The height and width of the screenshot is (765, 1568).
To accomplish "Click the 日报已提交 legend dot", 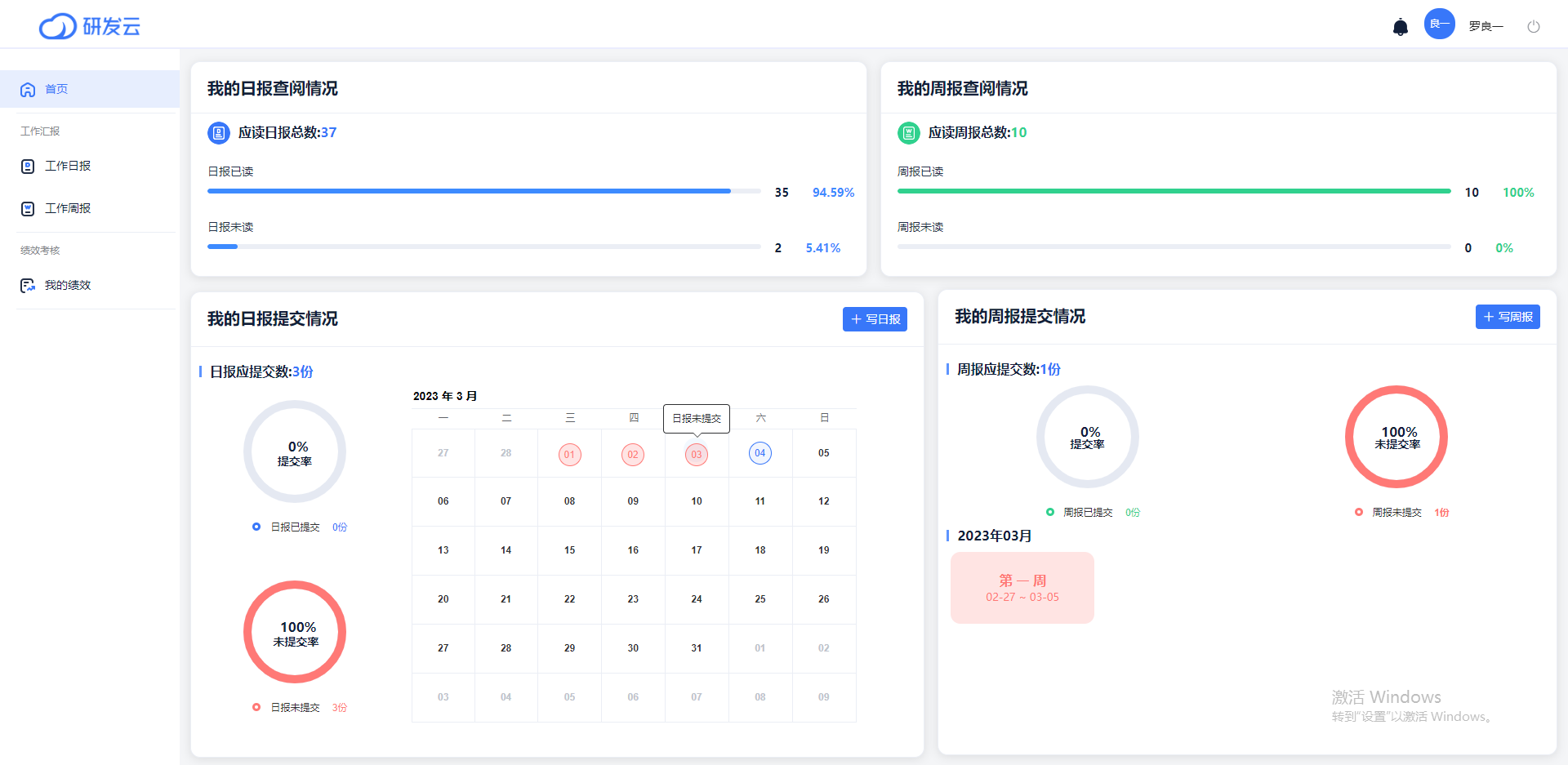I will point(256,527).
